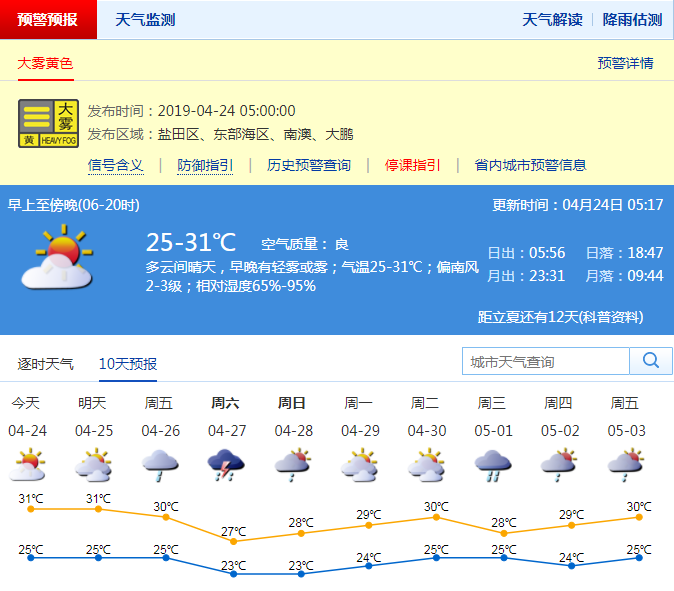Click the 05-03 forecast weather icon
The width and height of the screenshot is (674, 591).
tap(625, 465)
